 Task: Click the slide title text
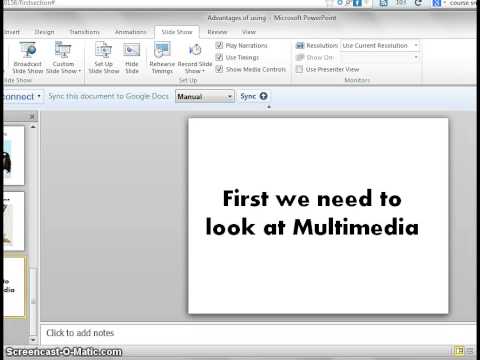tap(312, 213)
